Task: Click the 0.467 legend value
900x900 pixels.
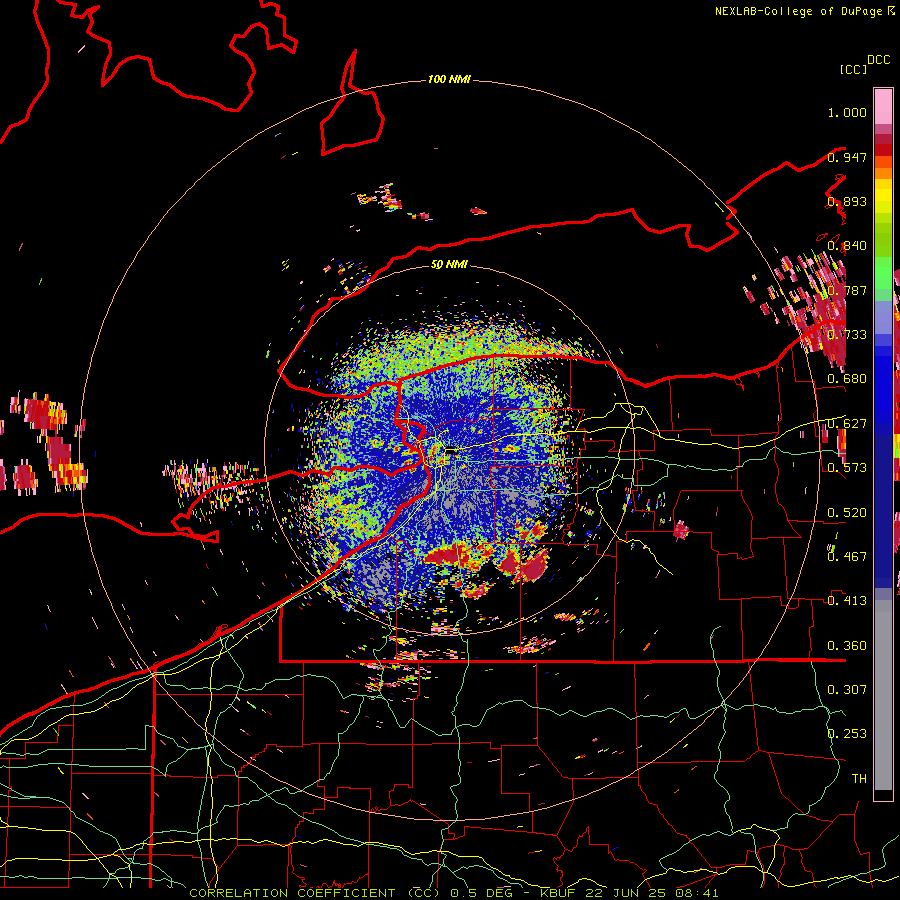Action: pos(847,556)
